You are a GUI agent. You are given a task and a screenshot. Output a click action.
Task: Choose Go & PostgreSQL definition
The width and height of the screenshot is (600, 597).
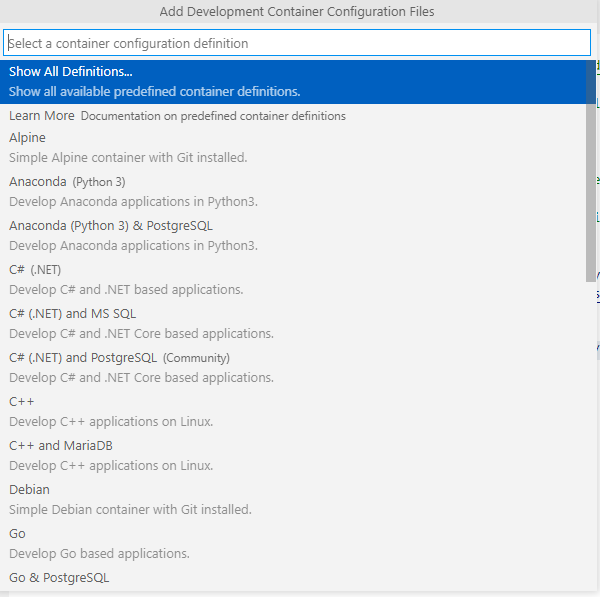coord(59,578)
